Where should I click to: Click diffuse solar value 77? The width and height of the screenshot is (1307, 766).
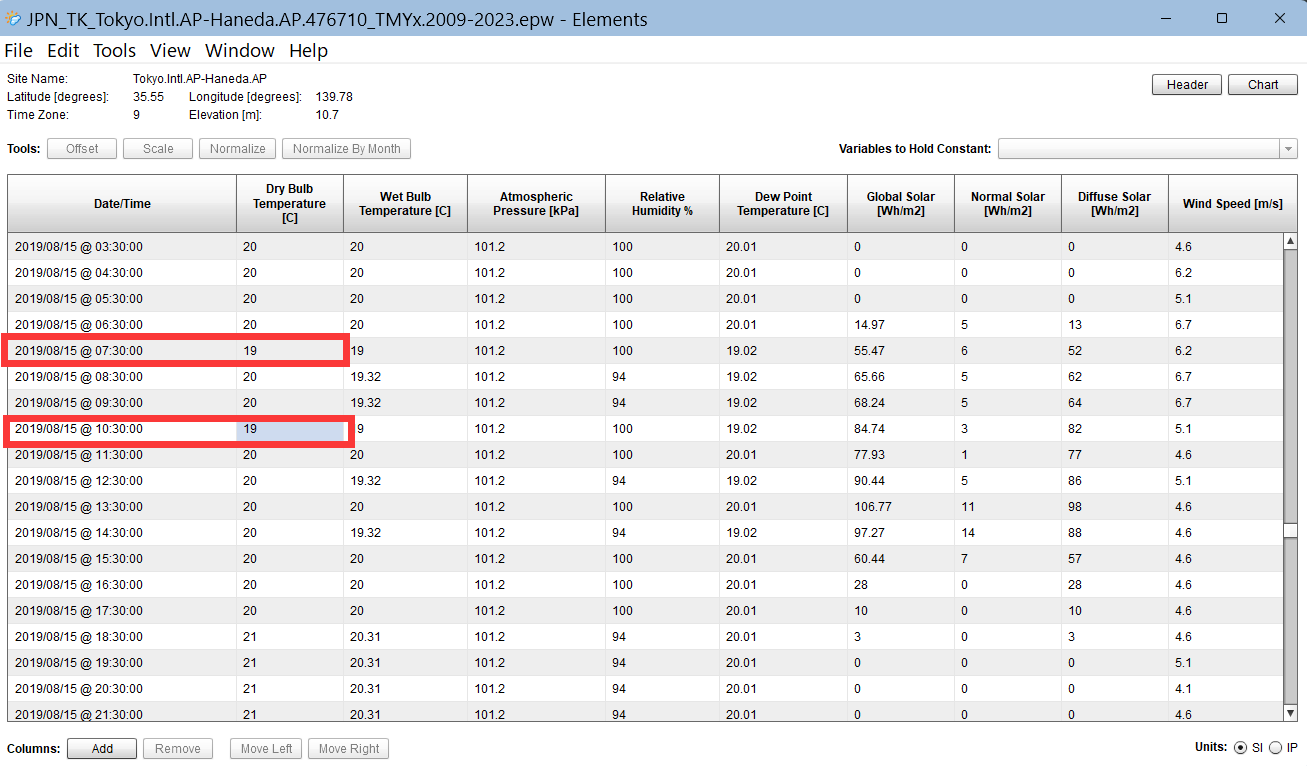[1115, 455]
